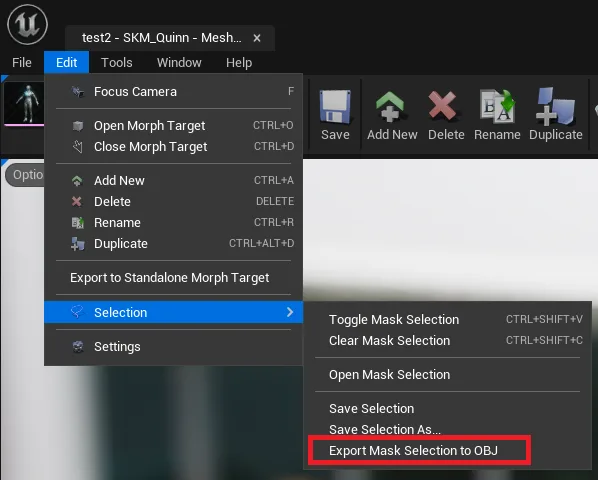Close the test2 - SKM_Quinn tab

pos(257,38)
